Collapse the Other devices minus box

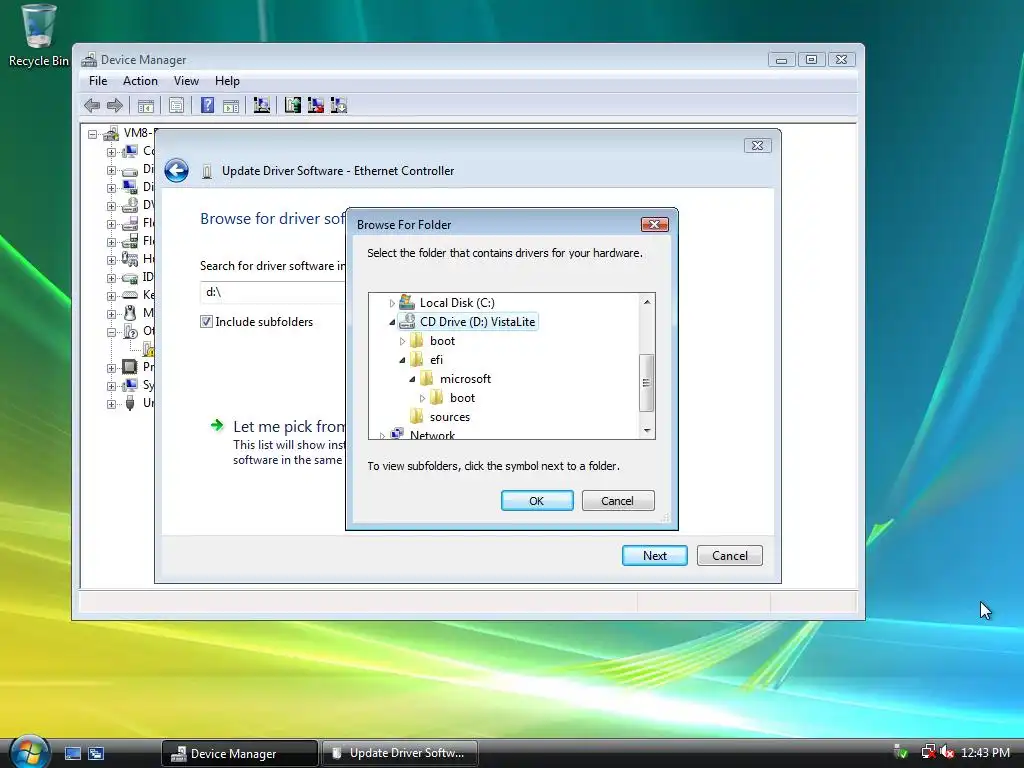point(112,332)
